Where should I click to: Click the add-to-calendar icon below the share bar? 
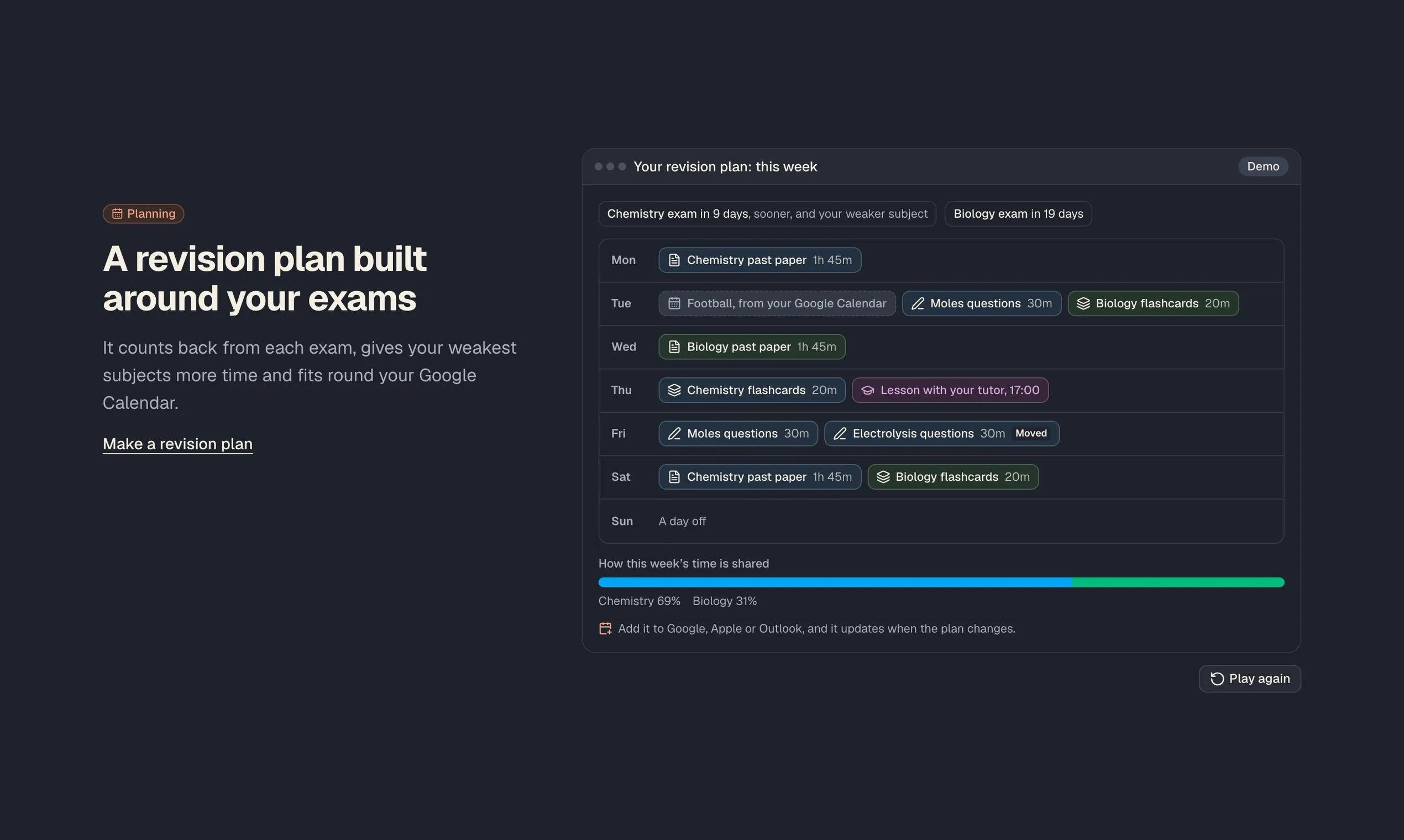click(605, 628)
